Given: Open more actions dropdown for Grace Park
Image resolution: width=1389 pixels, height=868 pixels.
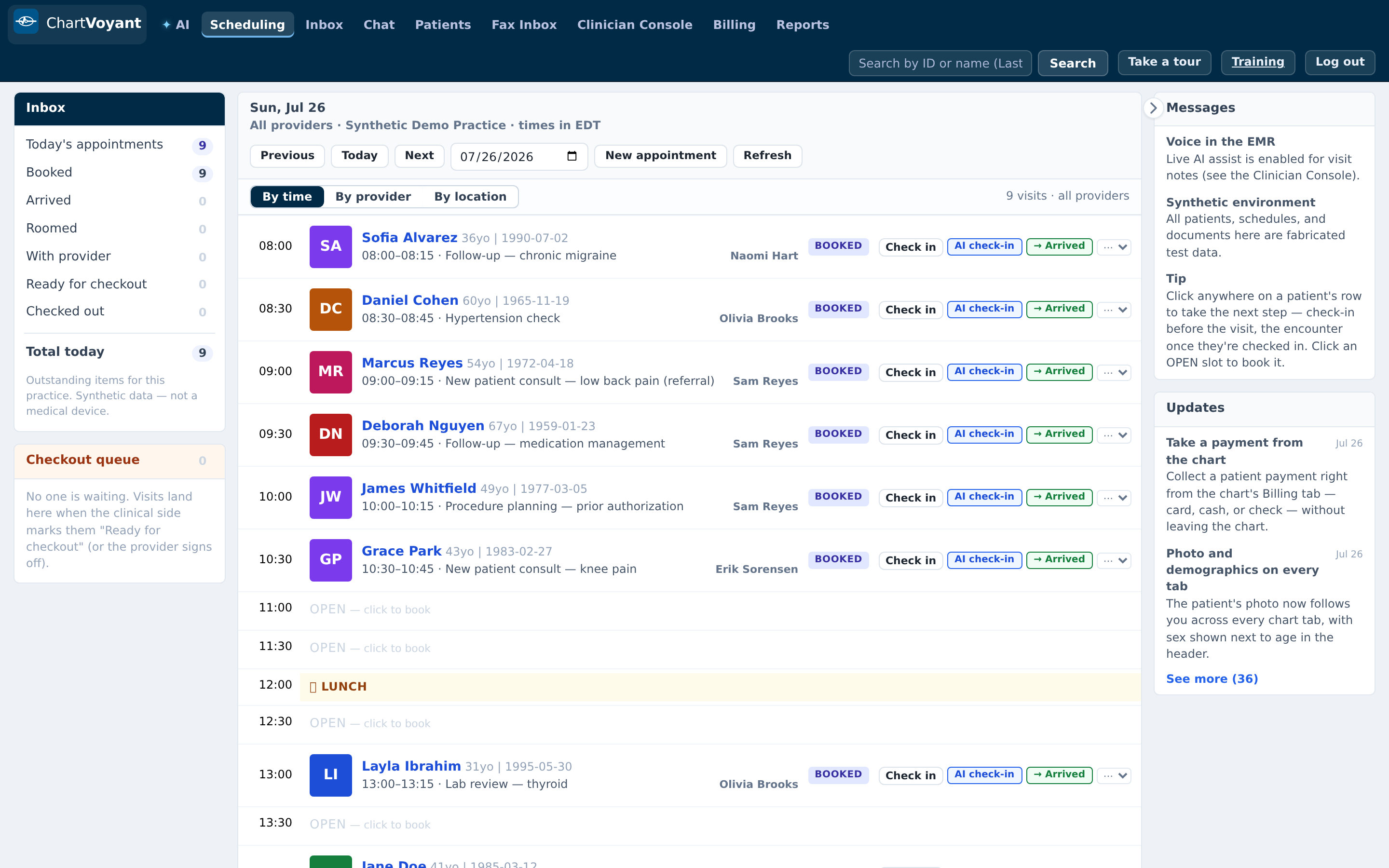Looking at the screenshot, I should pos(1114,560).
